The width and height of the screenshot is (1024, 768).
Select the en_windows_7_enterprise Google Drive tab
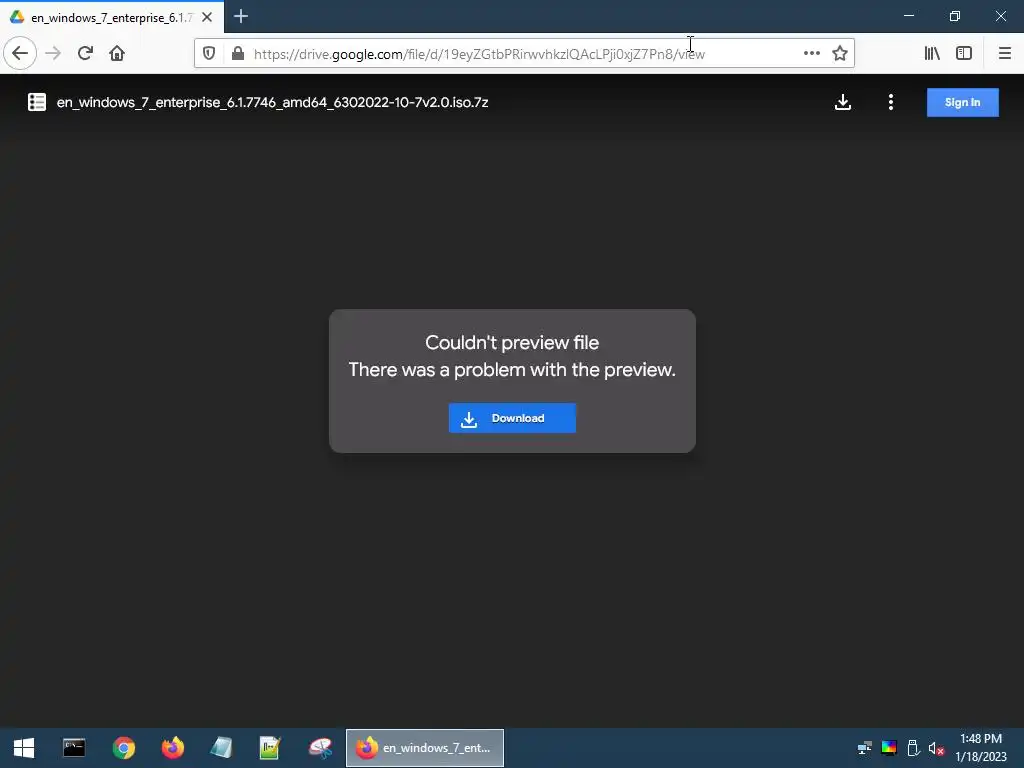(112, 17)
